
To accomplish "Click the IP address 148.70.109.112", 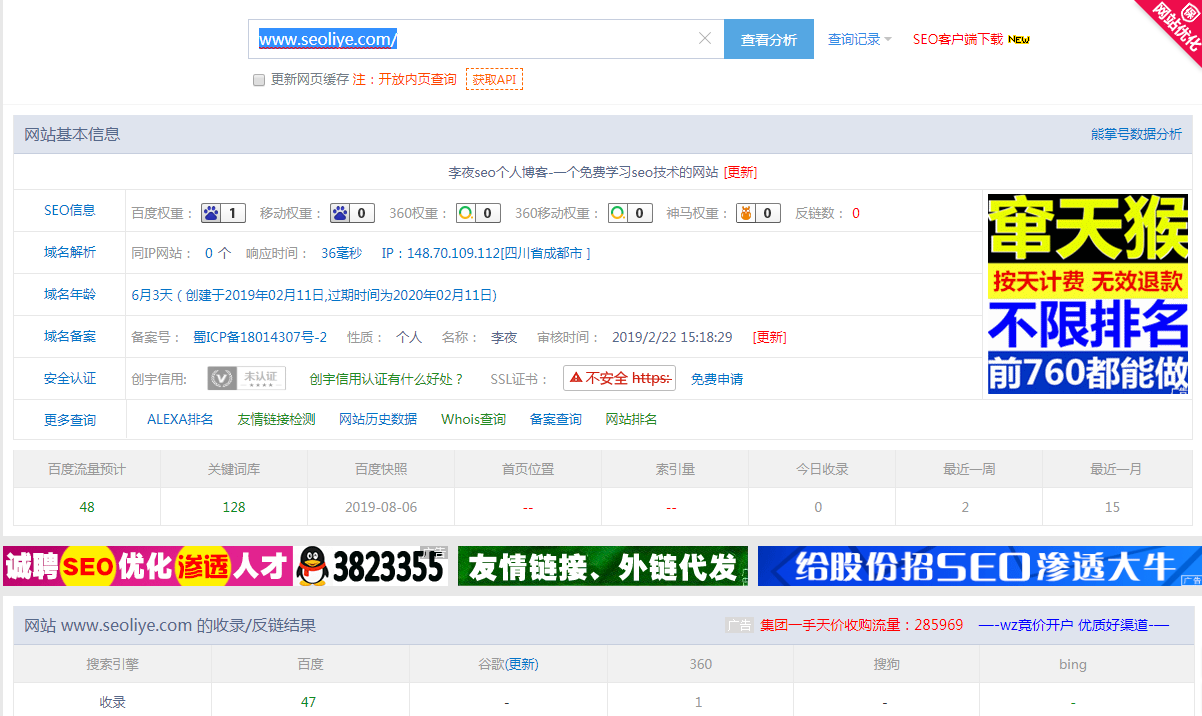I will [453, 253].
